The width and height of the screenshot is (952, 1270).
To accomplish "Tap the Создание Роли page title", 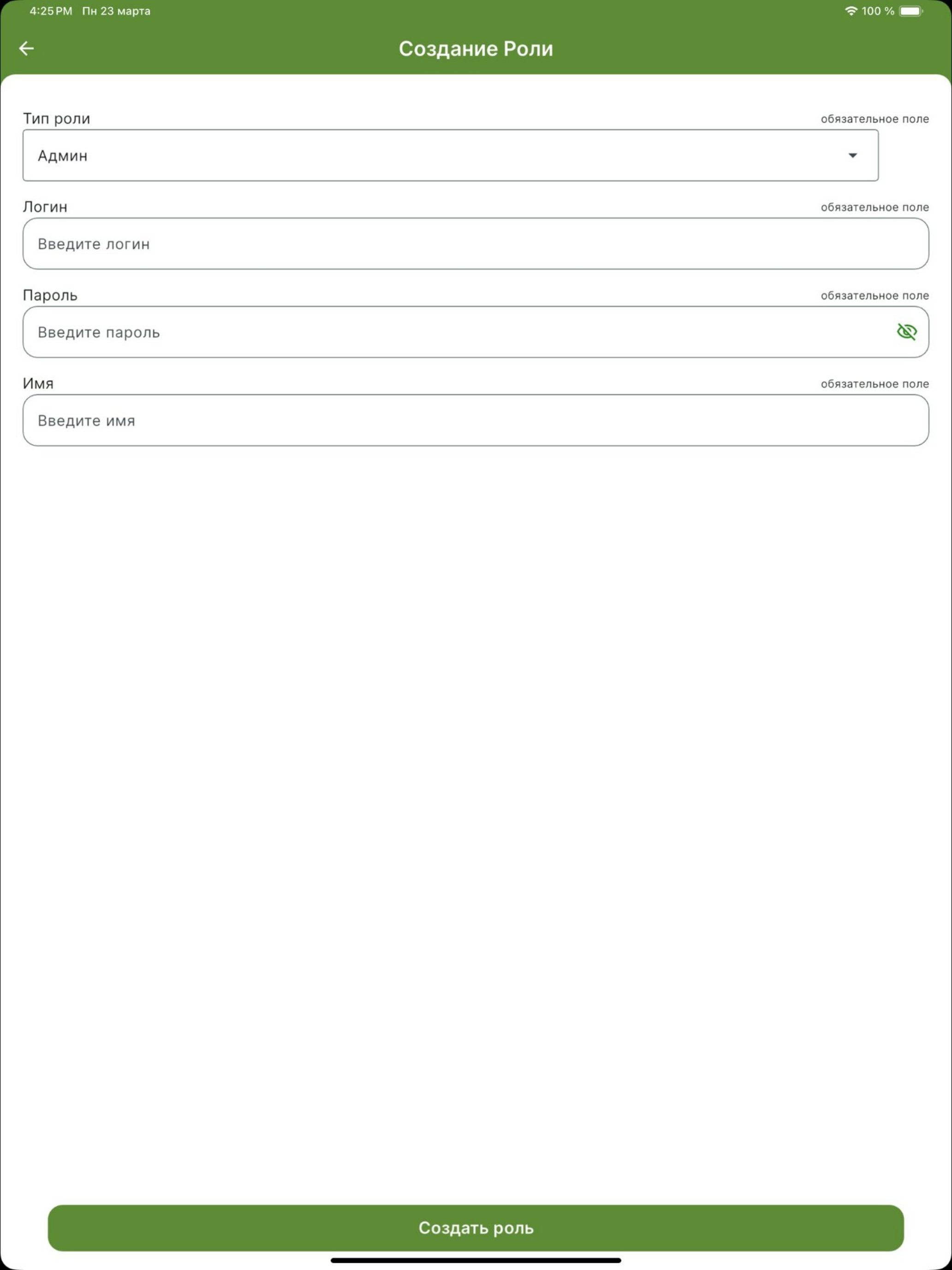I will (x=476, y=49).
